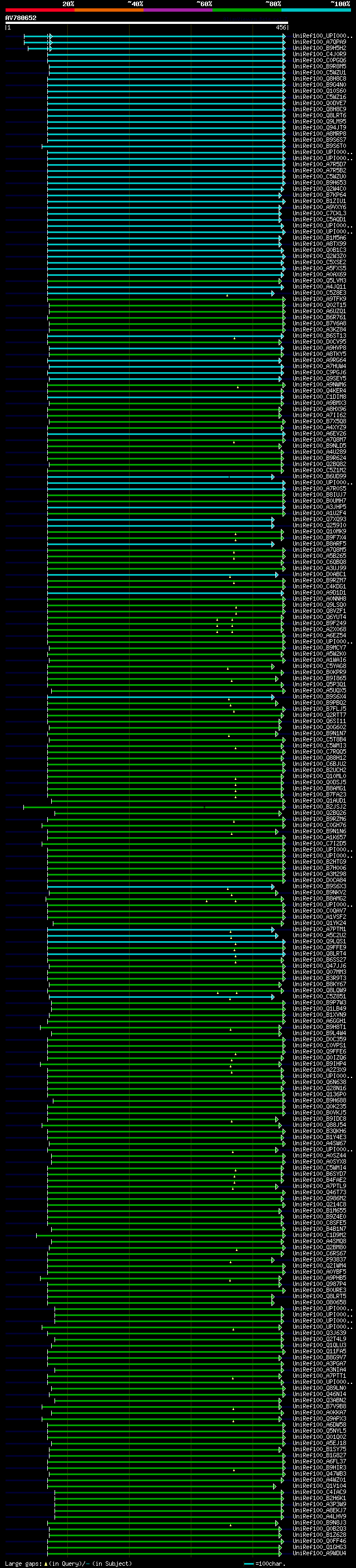Open hit UniRef100_B7V9B8
Image resolution: width=356 pixels, height=1568 pixels.
click(x=319, y=1407)
